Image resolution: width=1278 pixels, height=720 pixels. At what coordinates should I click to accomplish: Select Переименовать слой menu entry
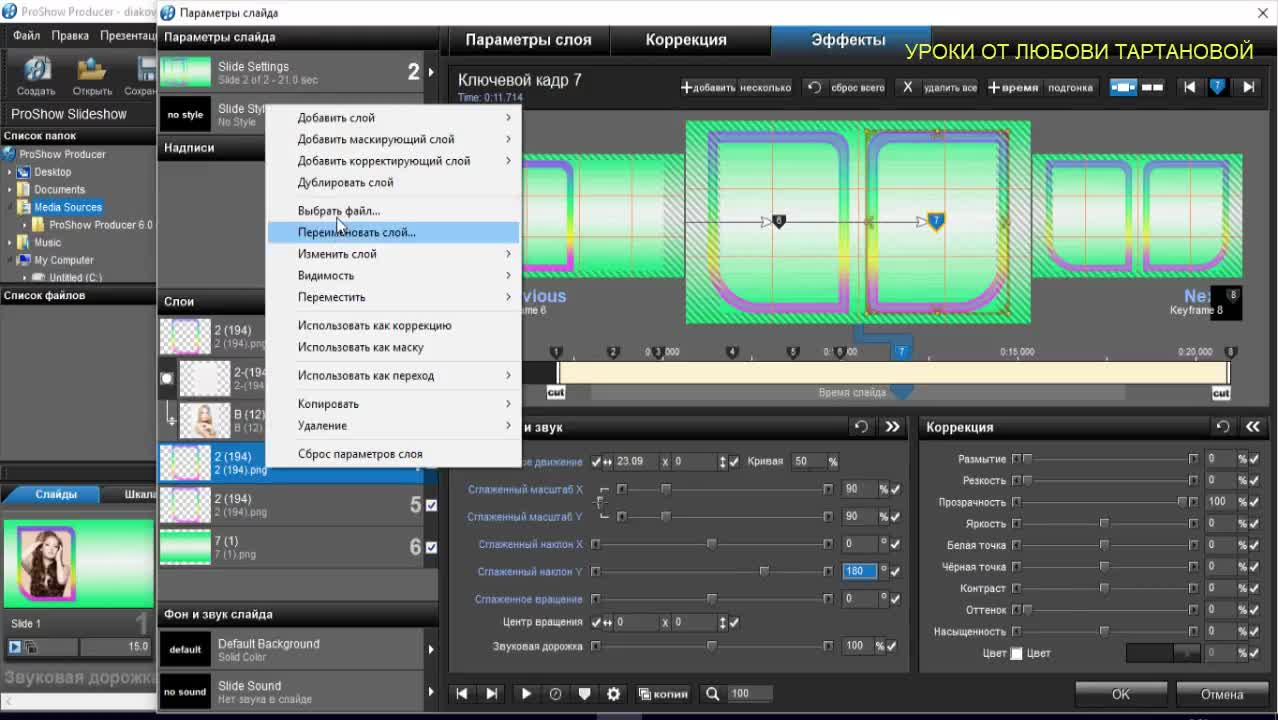[393, 232]
